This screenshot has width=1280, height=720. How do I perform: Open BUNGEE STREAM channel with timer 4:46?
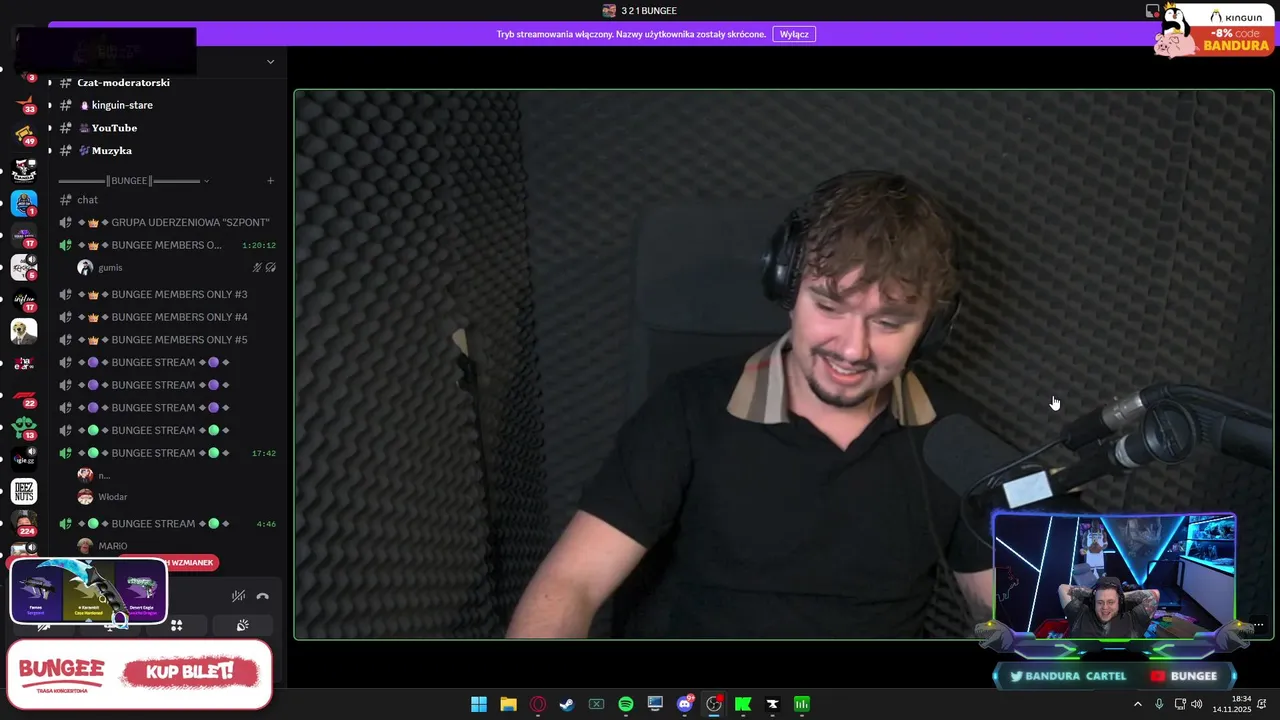(166, 524)
